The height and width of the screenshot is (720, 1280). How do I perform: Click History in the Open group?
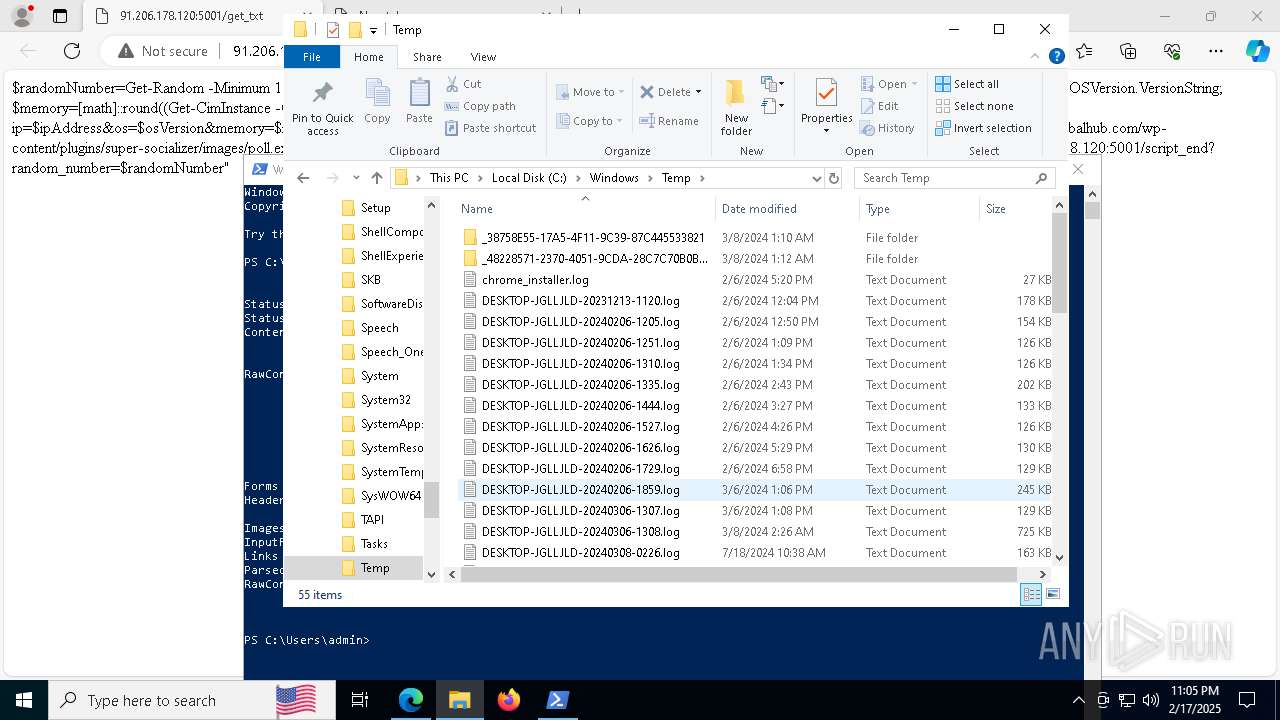pos(887,128)
